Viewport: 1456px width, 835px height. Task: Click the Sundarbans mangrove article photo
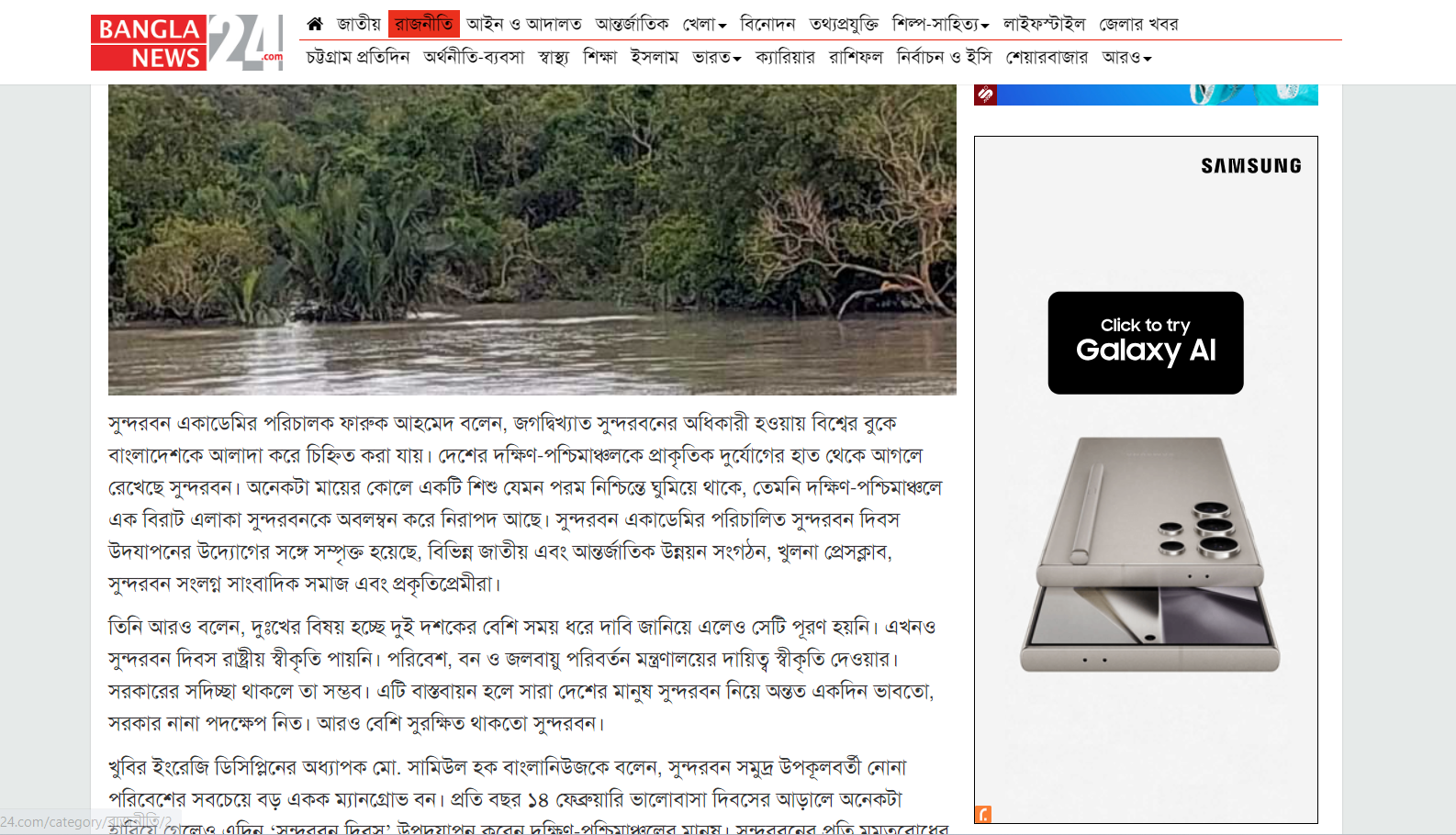click(532, 239)
